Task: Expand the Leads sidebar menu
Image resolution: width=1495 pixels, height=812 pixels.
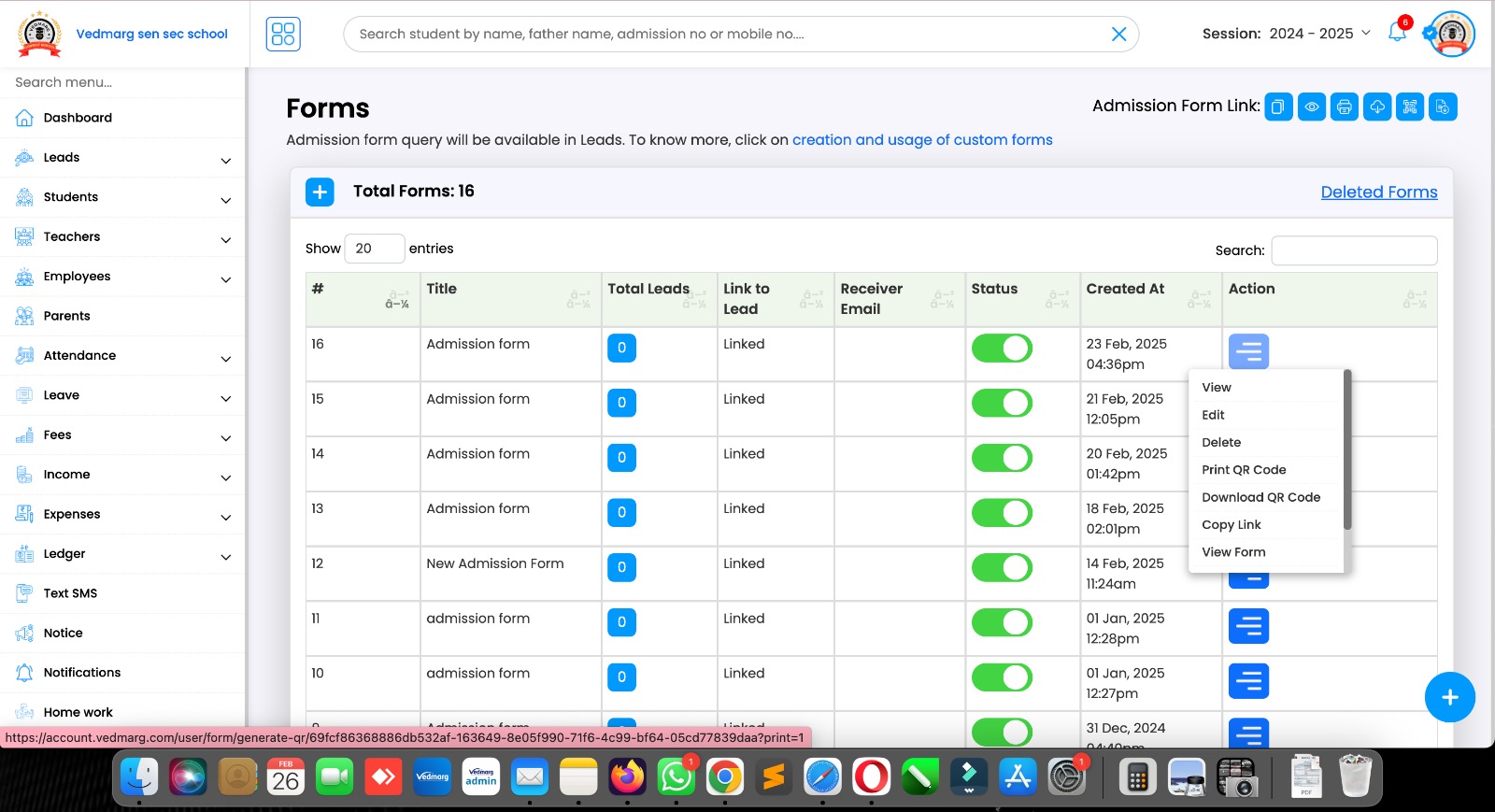Action: [x=122, y=158]
